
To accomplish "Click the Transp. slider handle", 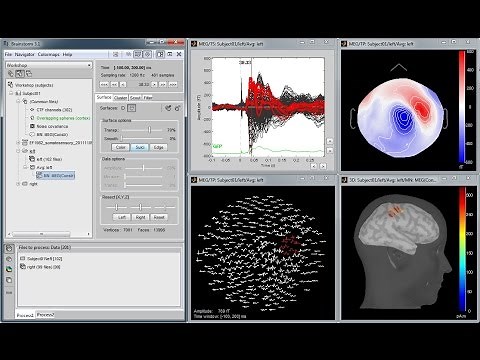I will tap(149, 130).
